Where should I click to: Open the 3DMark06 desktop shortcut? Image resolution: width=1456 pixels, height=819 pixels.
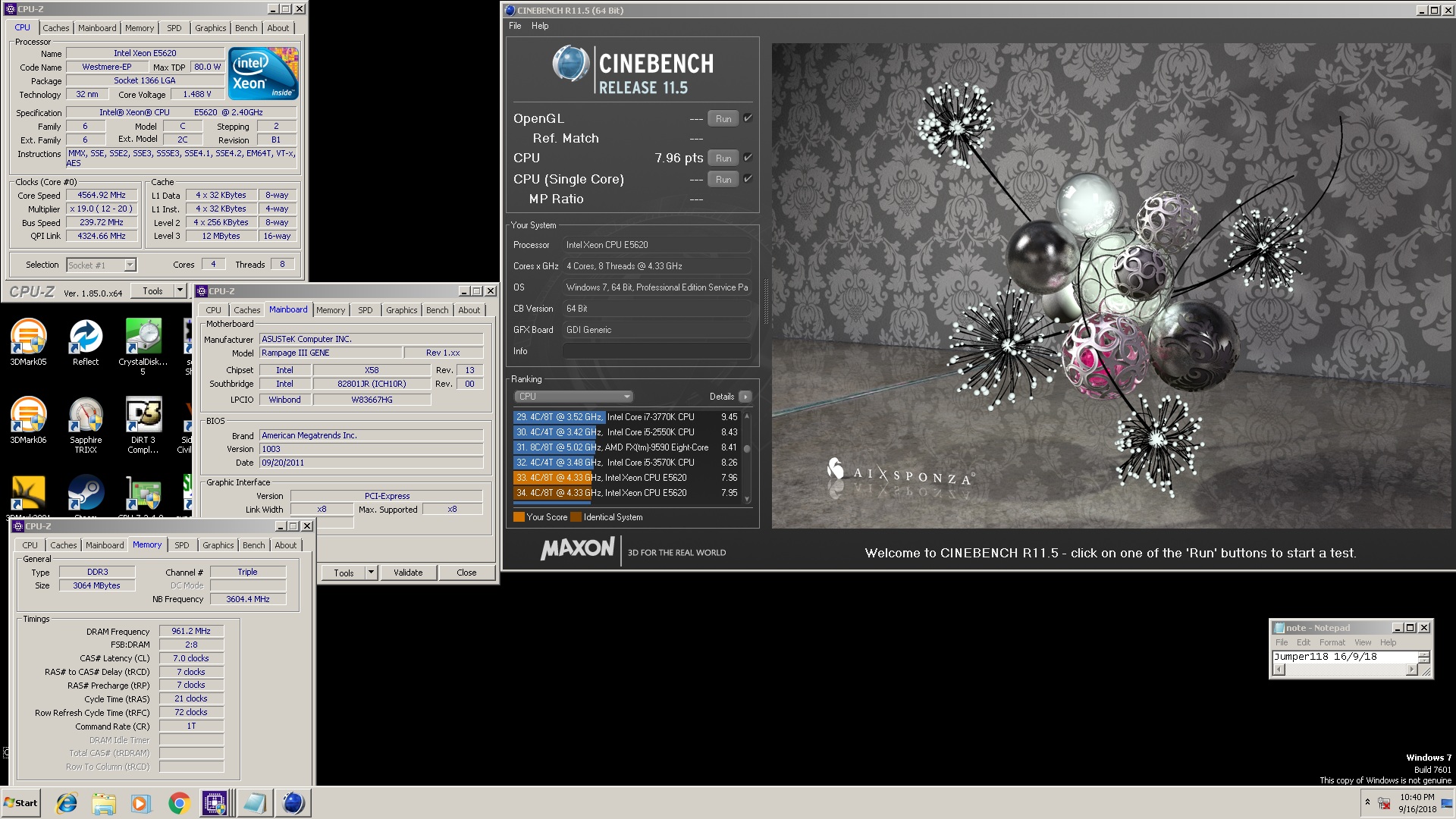(x=28, y=420)
